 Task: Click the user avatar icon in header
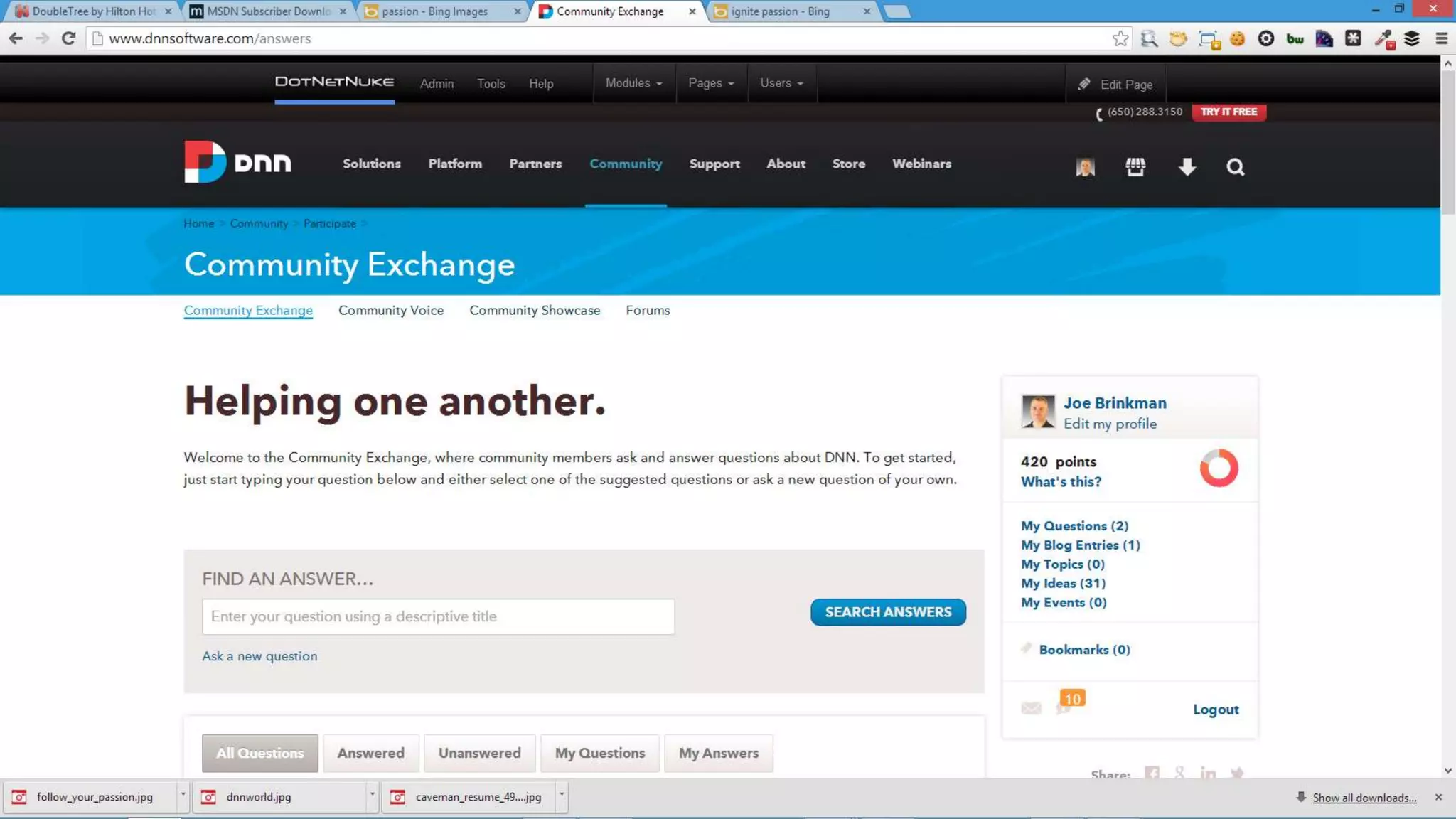[x=1085, y=167]
